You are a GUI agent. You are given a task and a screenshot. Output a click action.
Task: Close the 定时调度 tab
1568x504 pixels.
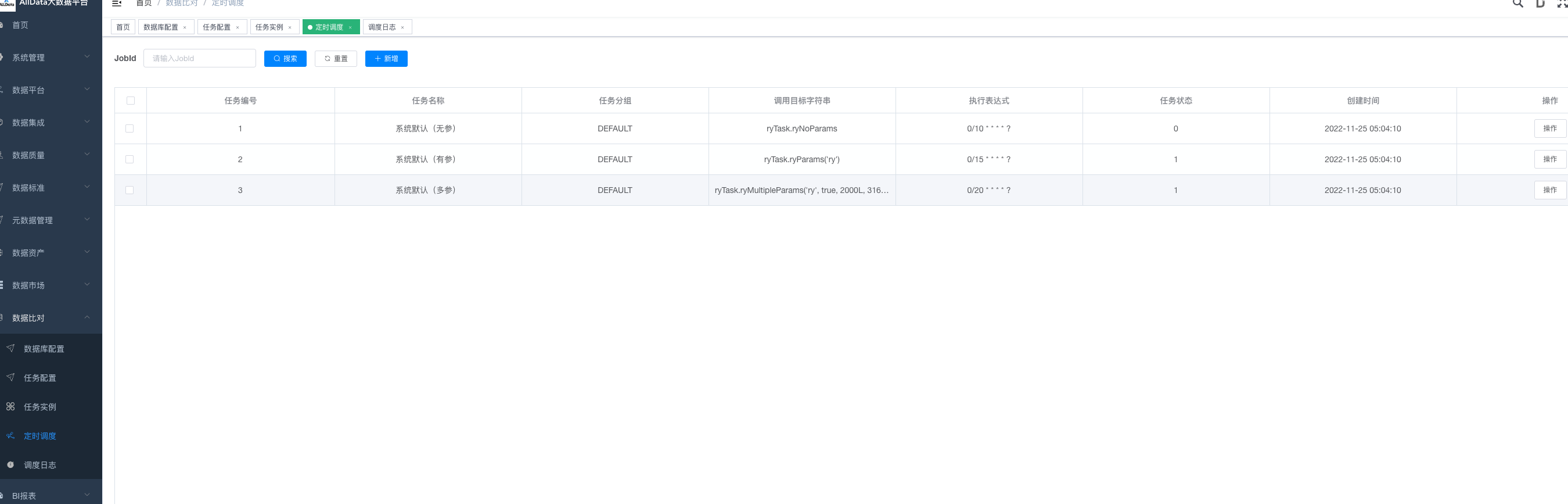pos(350,27)
